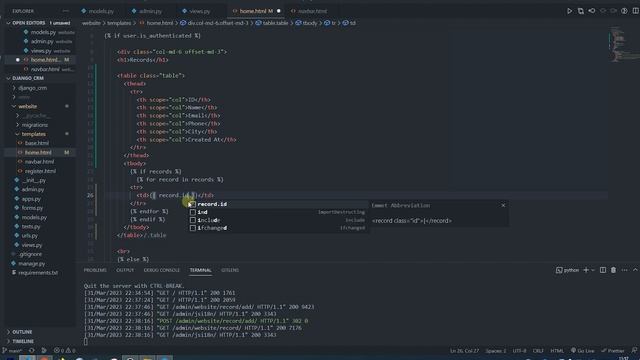640x360 pixels.
Task: Open urls.py in the file tree
Action: [29, 236]
